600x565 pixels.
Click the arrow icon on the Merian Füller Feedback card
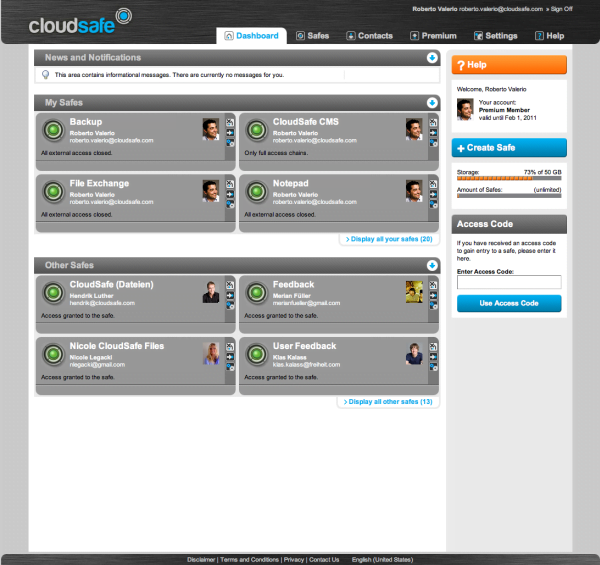[433, 295]
